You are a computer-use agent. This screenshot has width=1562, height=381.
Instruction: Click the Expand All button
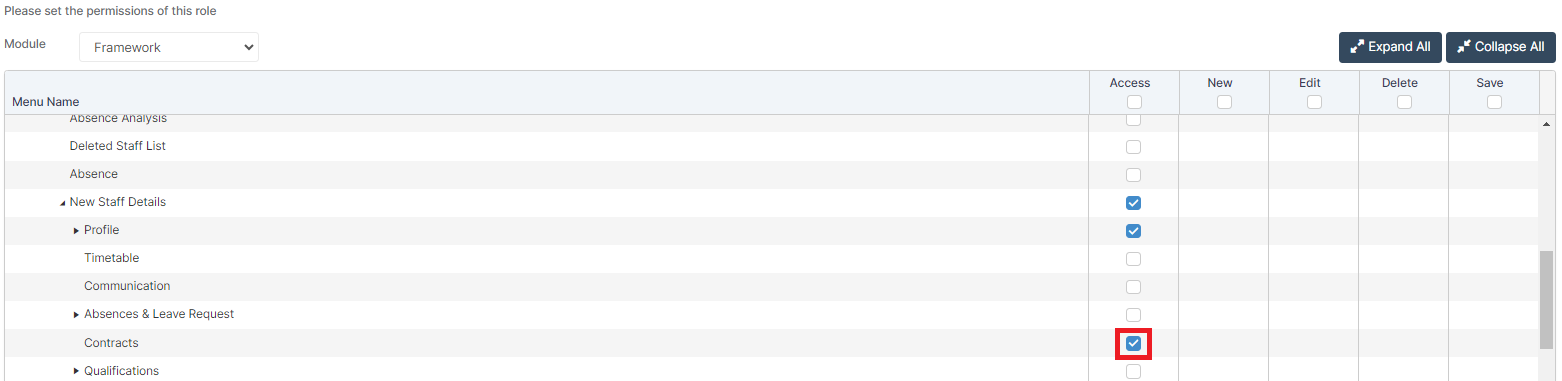1390,47
